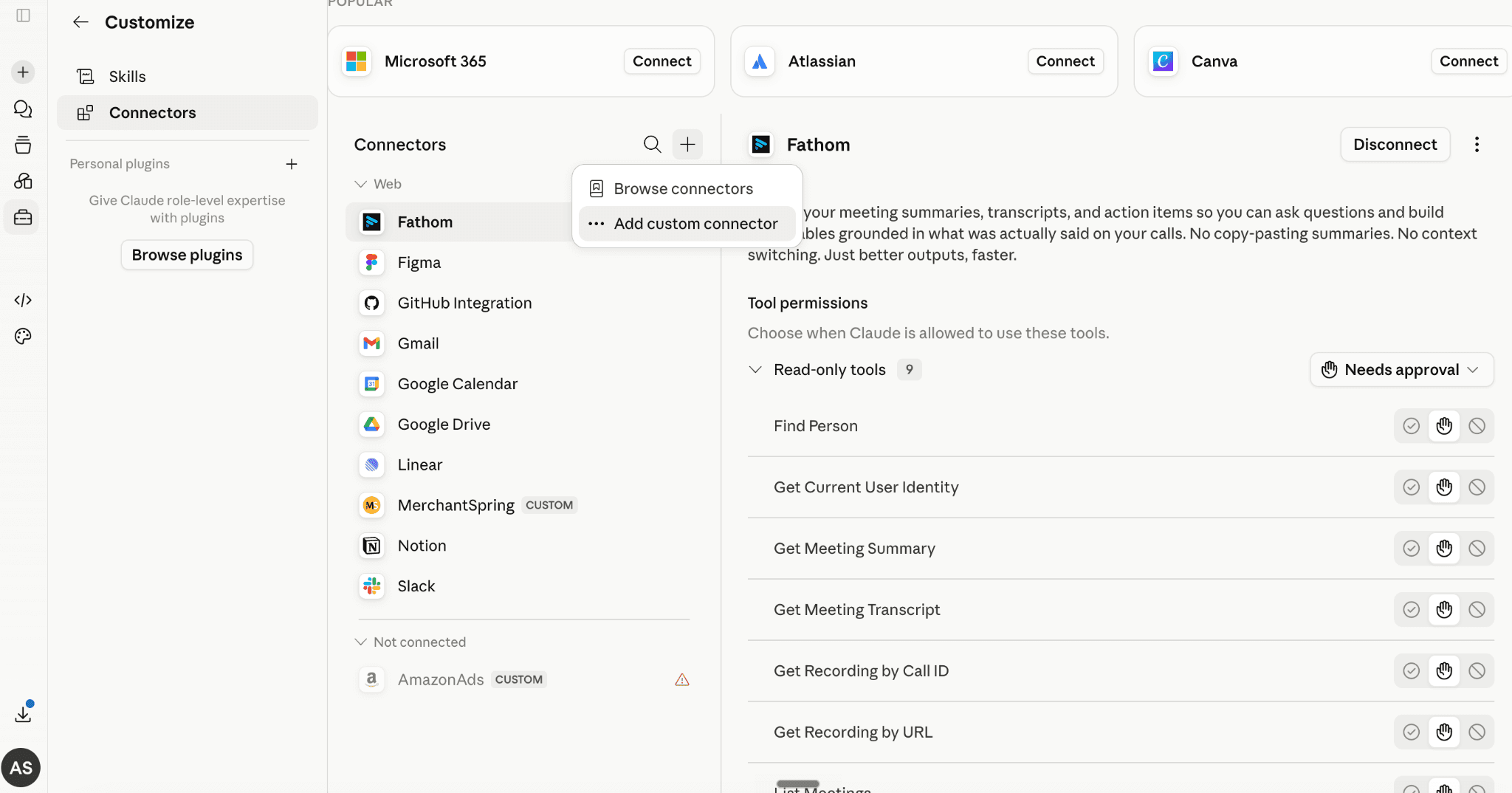Open the Skills section
Screen dimensions: 1512x793
(x=187, y=77)
